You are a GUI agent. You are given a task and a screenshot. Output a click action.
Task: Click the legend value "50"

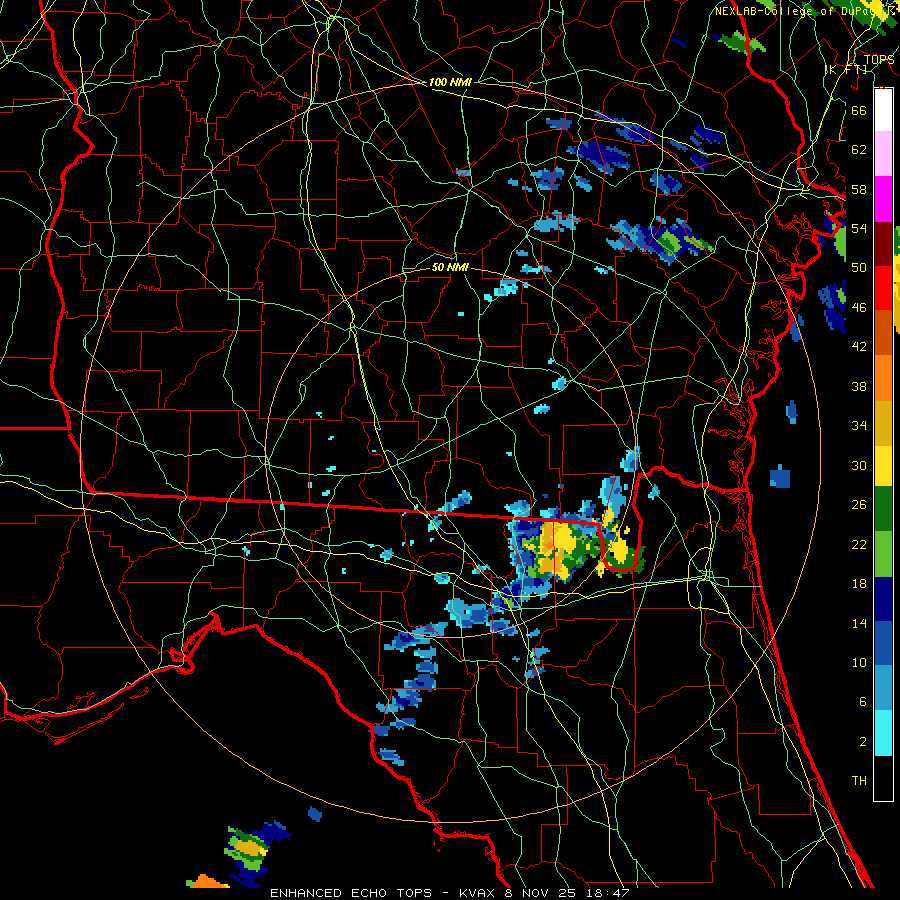click(x=859, y=267)
